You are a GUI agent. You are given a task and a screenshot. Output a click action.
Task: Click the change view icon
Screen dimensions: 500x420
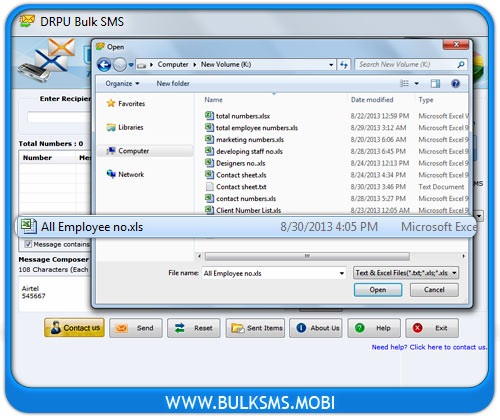pos(404,83)
